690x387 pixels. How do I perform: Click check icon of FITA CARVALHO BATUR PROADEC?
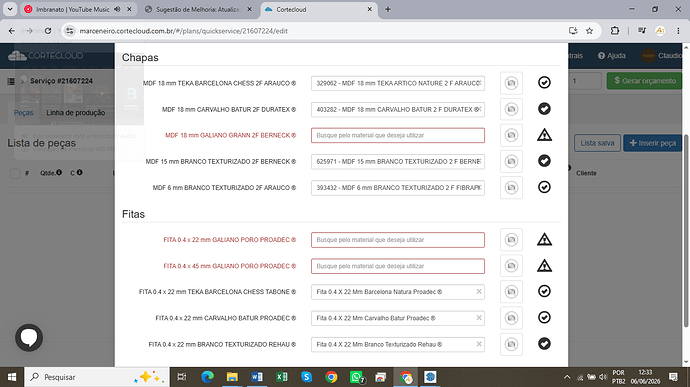click(544, 317)
